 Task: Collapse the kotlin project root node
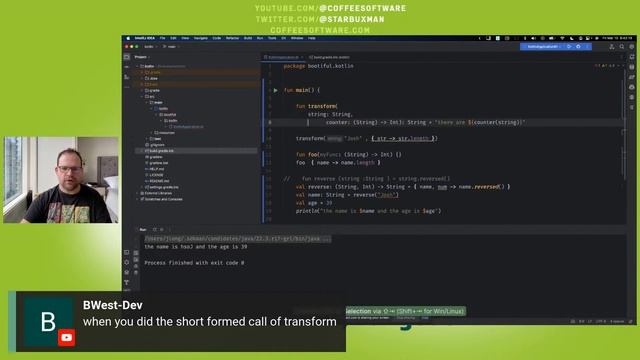click(137, 66)
